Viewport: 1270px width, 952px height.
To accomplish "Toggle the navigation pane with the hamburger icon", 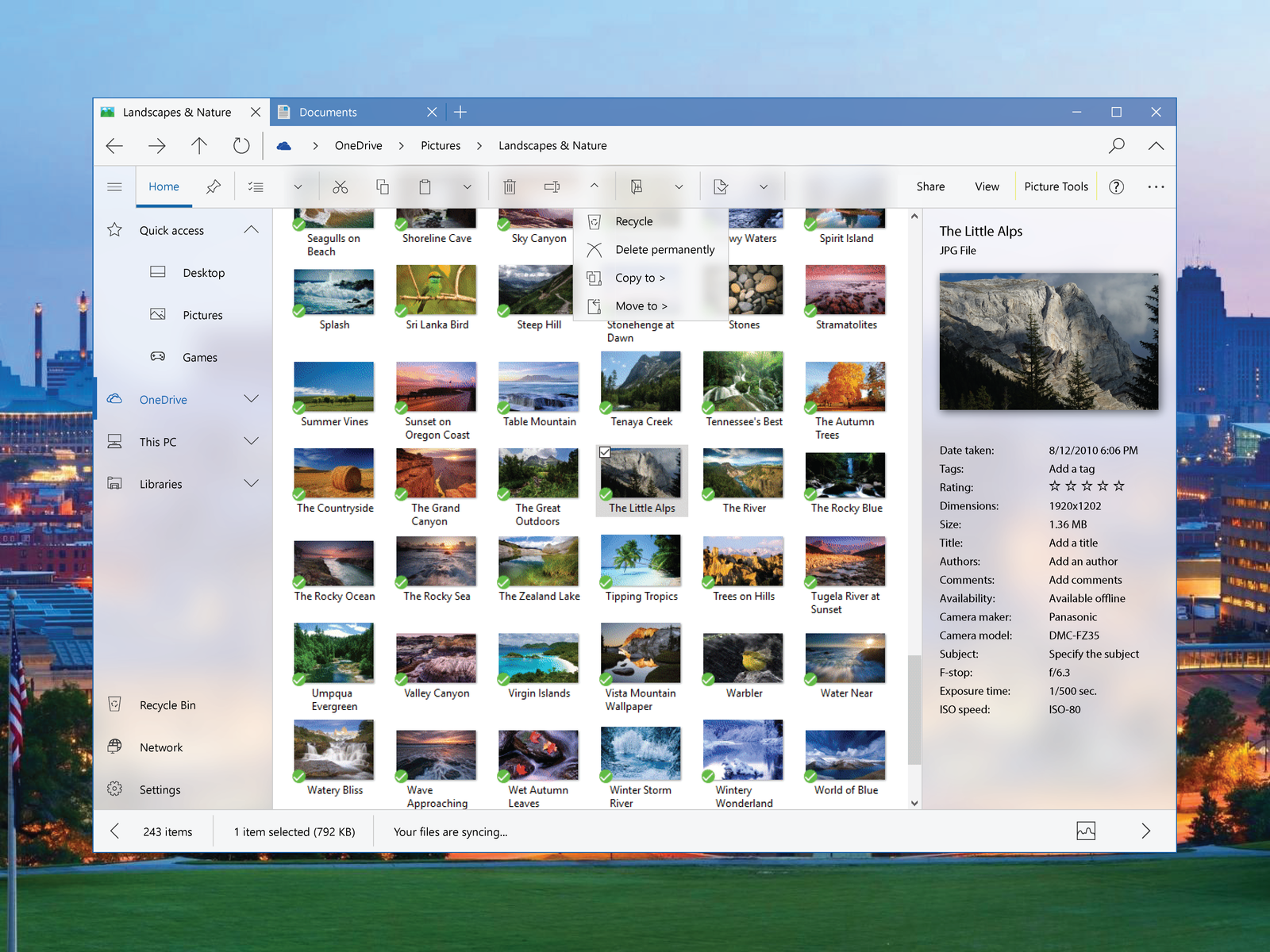I will pos(114,186).
